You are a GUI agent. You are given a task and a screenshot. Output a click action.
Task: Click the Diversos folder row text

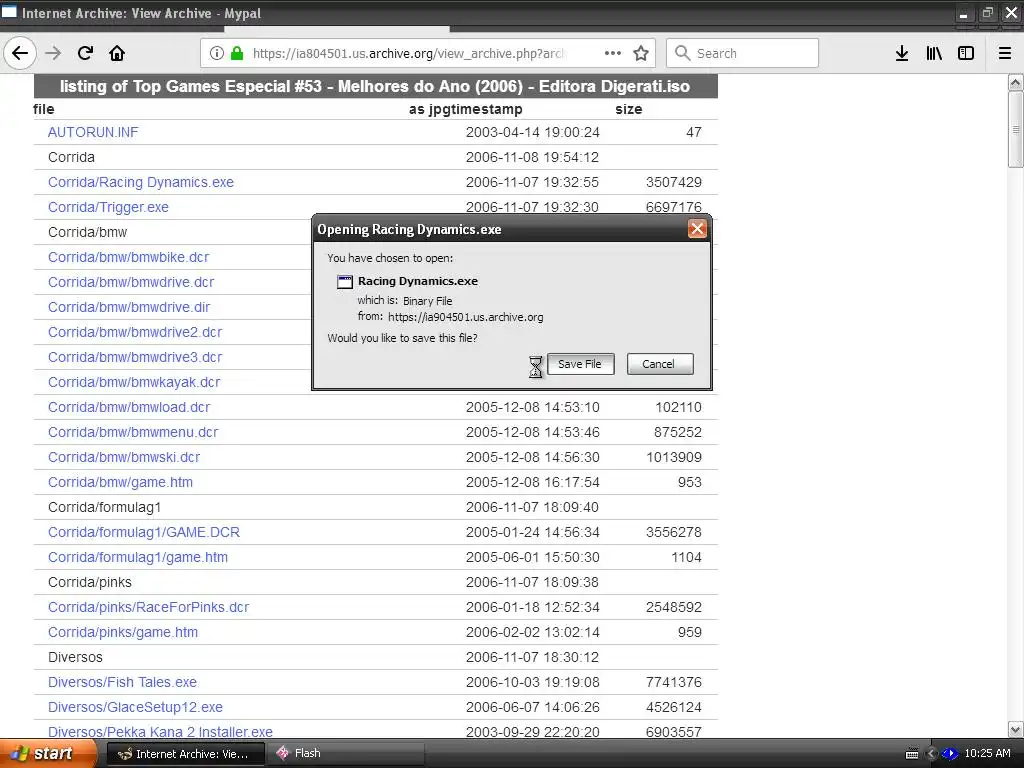pos(75,657)
